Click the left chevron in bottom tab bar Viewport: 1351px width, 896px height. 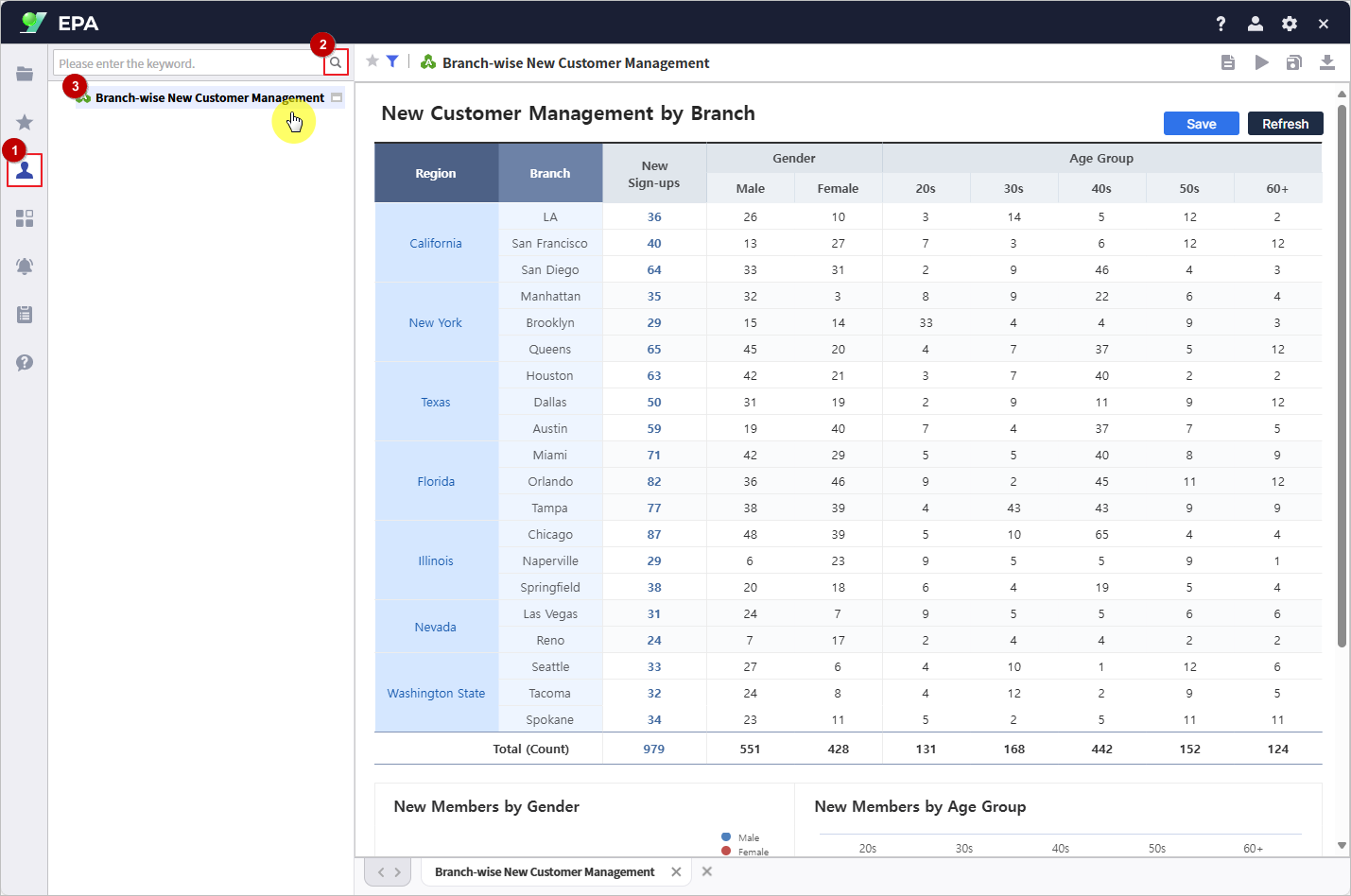pos(381,871)
